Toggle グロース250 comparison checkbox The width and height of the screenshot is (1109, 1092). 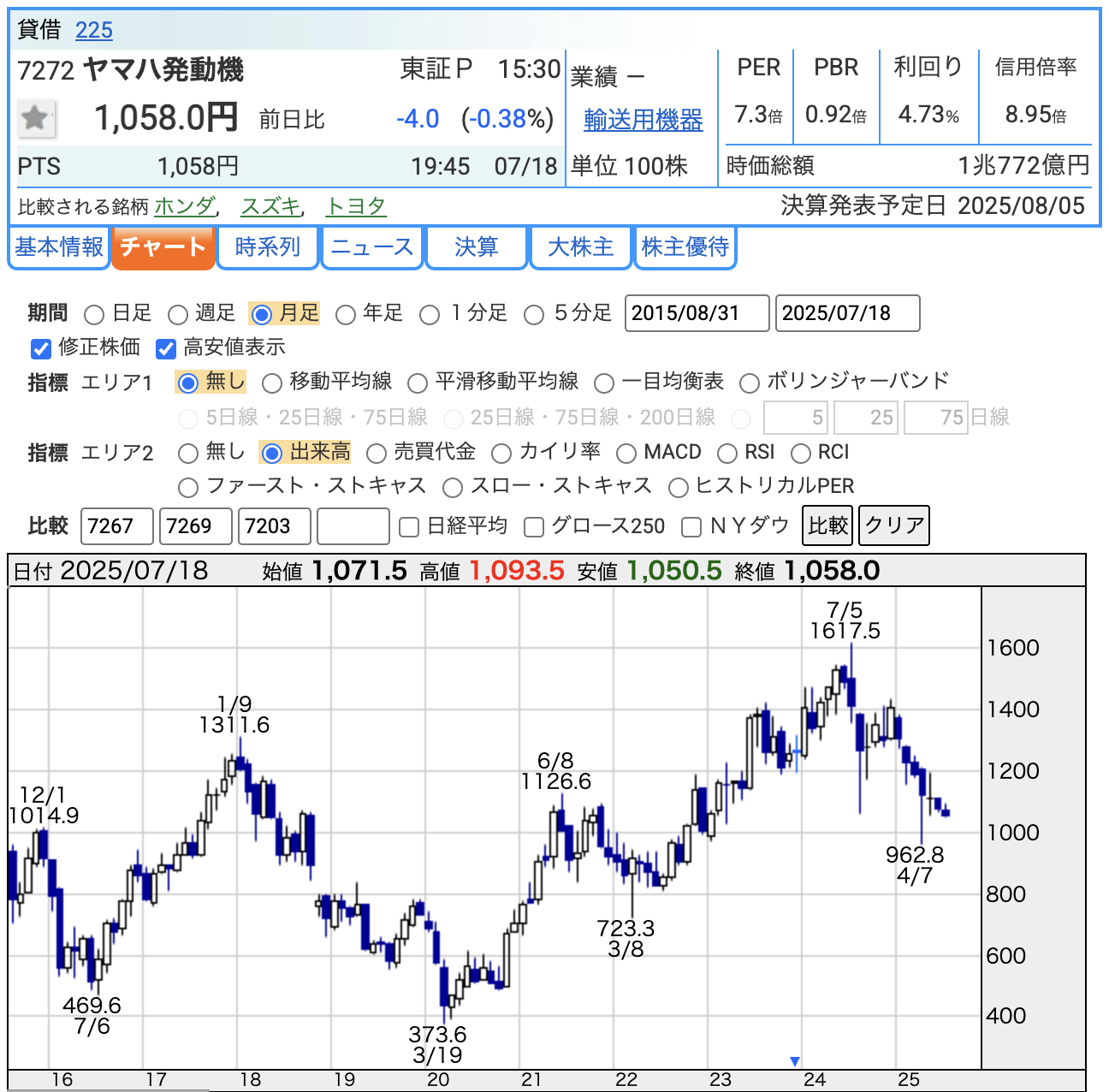534,527
